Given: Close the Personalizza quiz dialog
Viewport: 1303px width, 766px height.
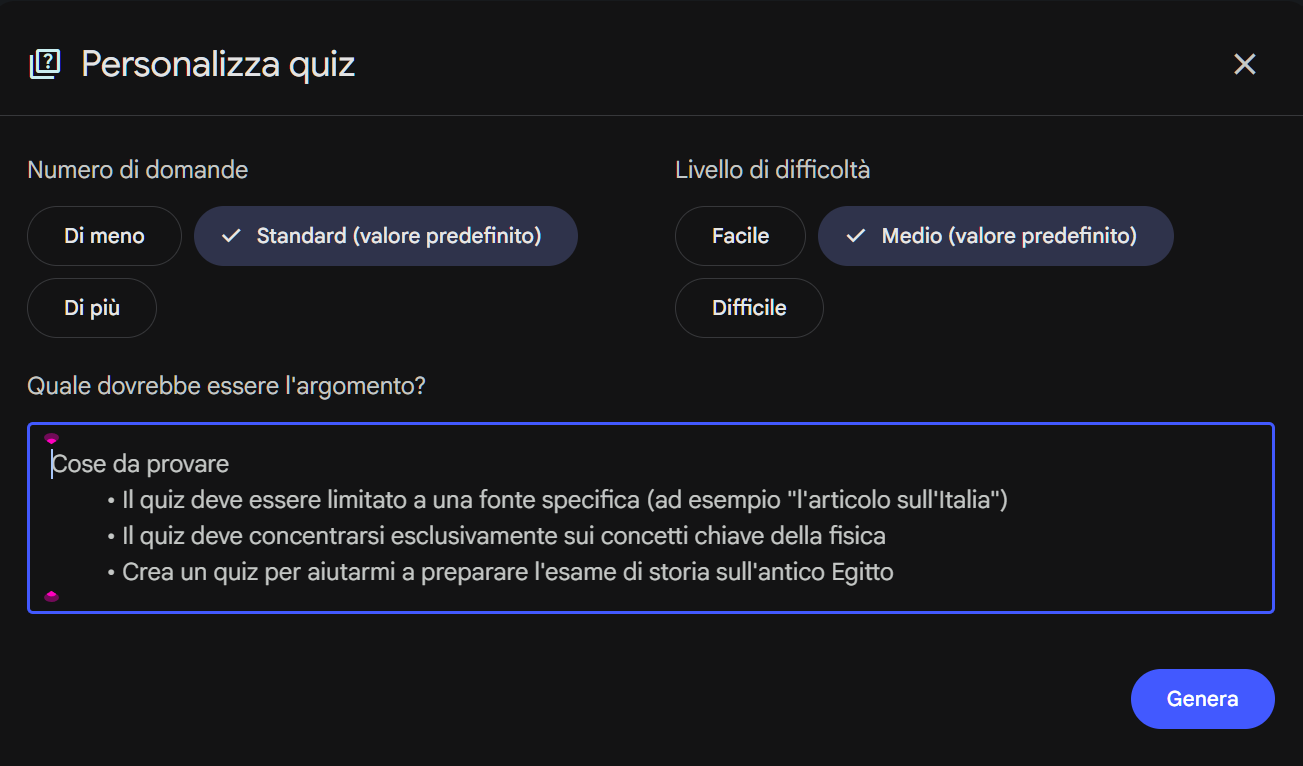Looking at the screenshot, I should pyautogui.click(x=1244, y=65).
